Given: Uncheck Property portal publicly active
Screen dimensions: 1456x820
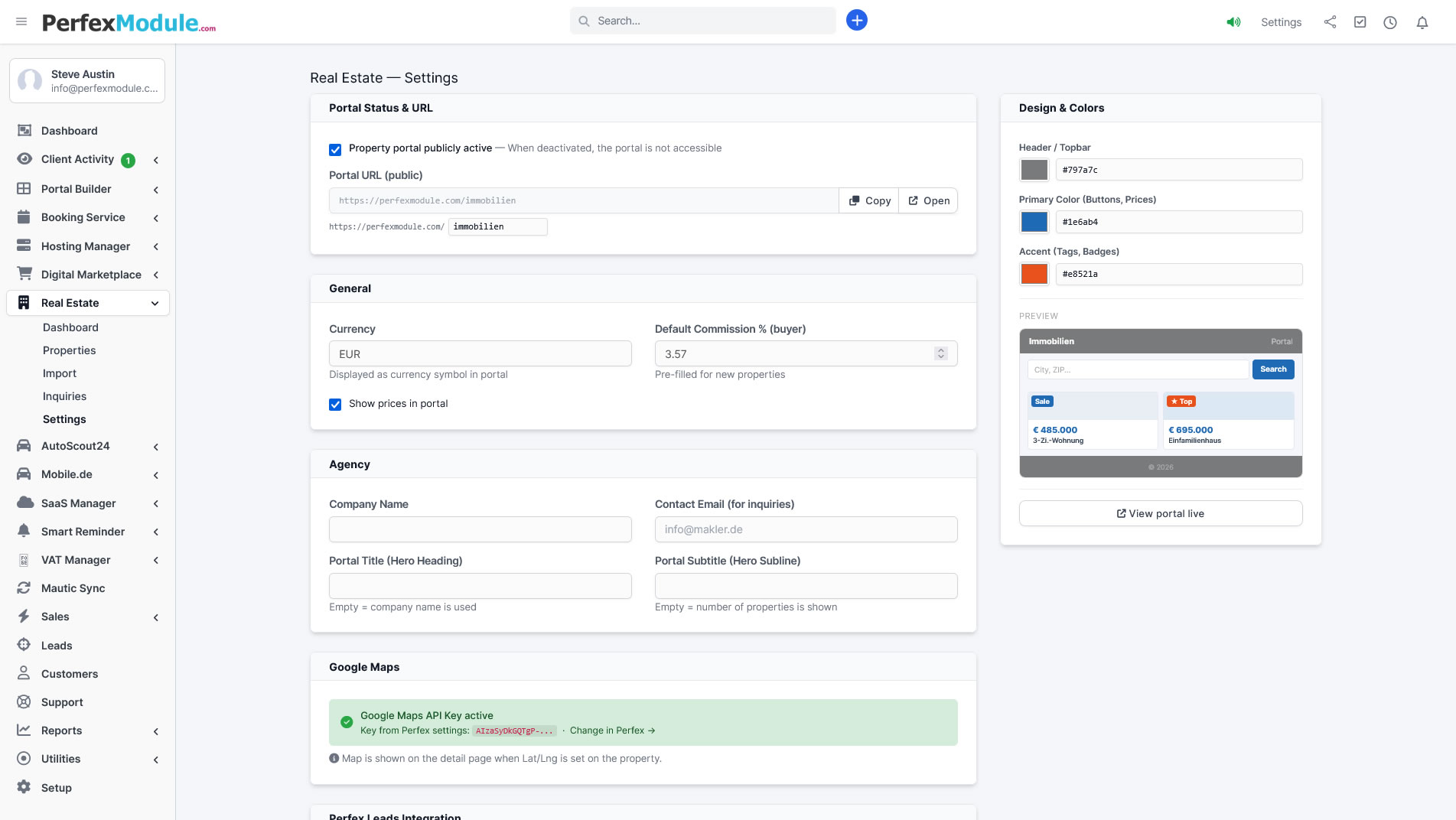Looking at the screenshot, I should 335,149.
